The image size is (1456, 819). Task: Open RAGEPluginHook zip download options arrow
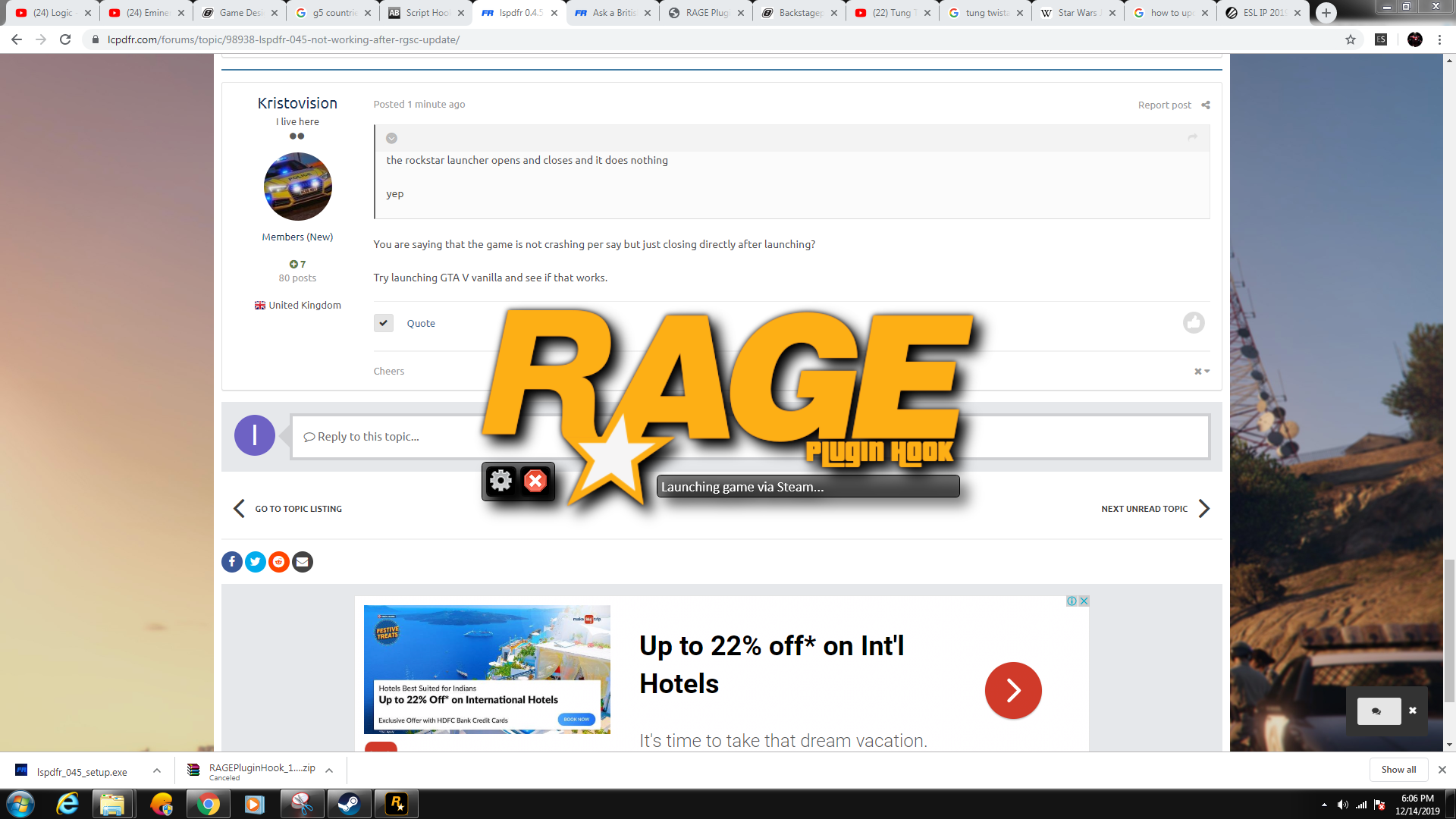(329, 770)
